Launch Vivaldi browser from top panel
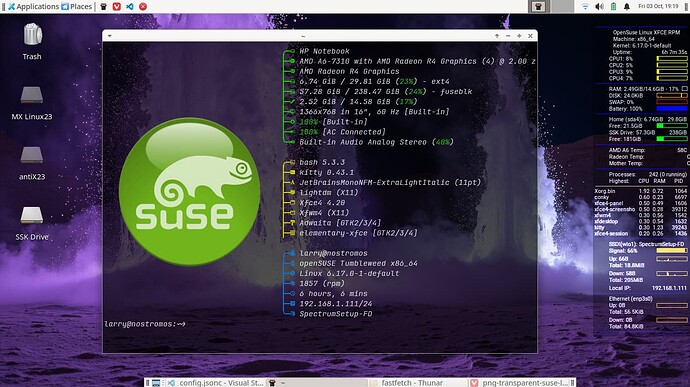Screen dimensions: 690x387 (x=117, y=7)
